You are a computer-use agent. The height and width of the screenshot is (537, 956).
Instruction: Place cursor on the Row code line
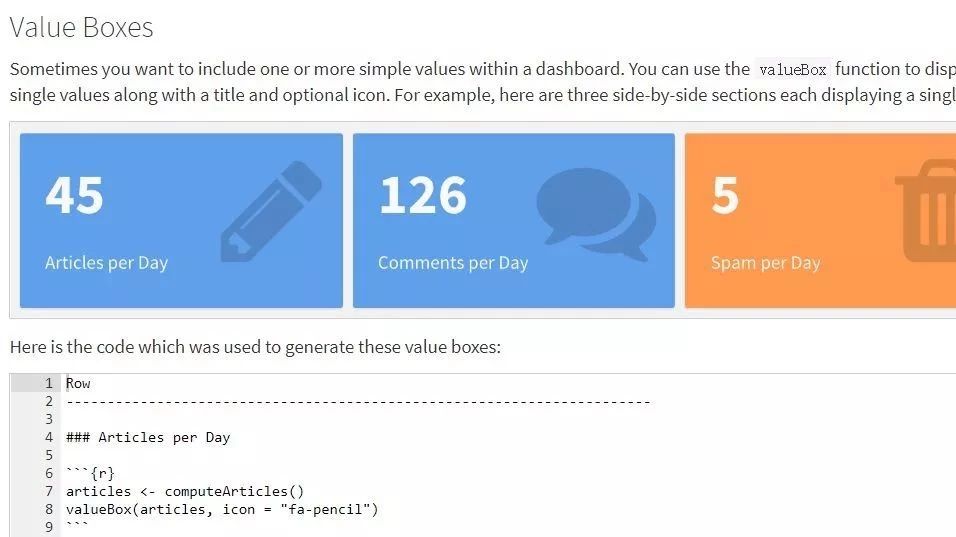click(x=78, y=383)
